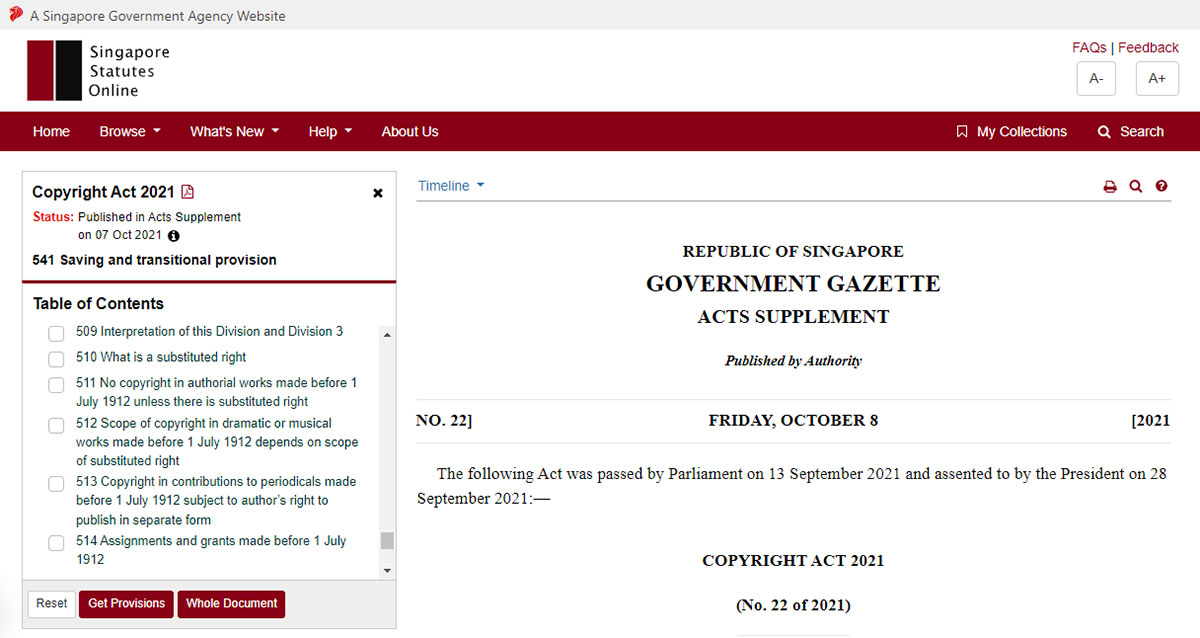This screenshot has width=1200, height=638.
Task: Click '[2021' year text in gazette header
Action: 1151,421
